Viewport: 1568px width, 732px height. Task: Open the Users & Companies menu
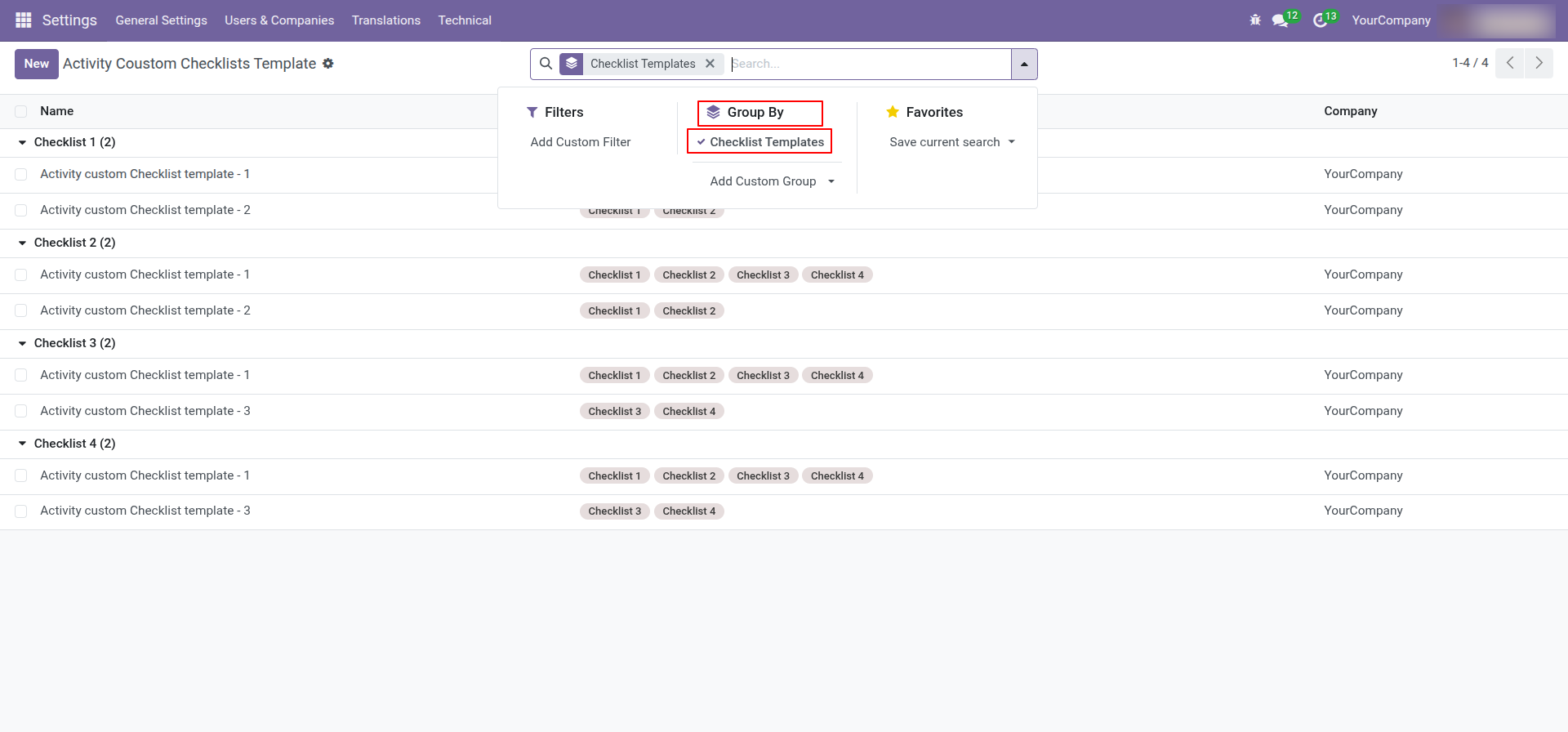[x=279, y=20]
